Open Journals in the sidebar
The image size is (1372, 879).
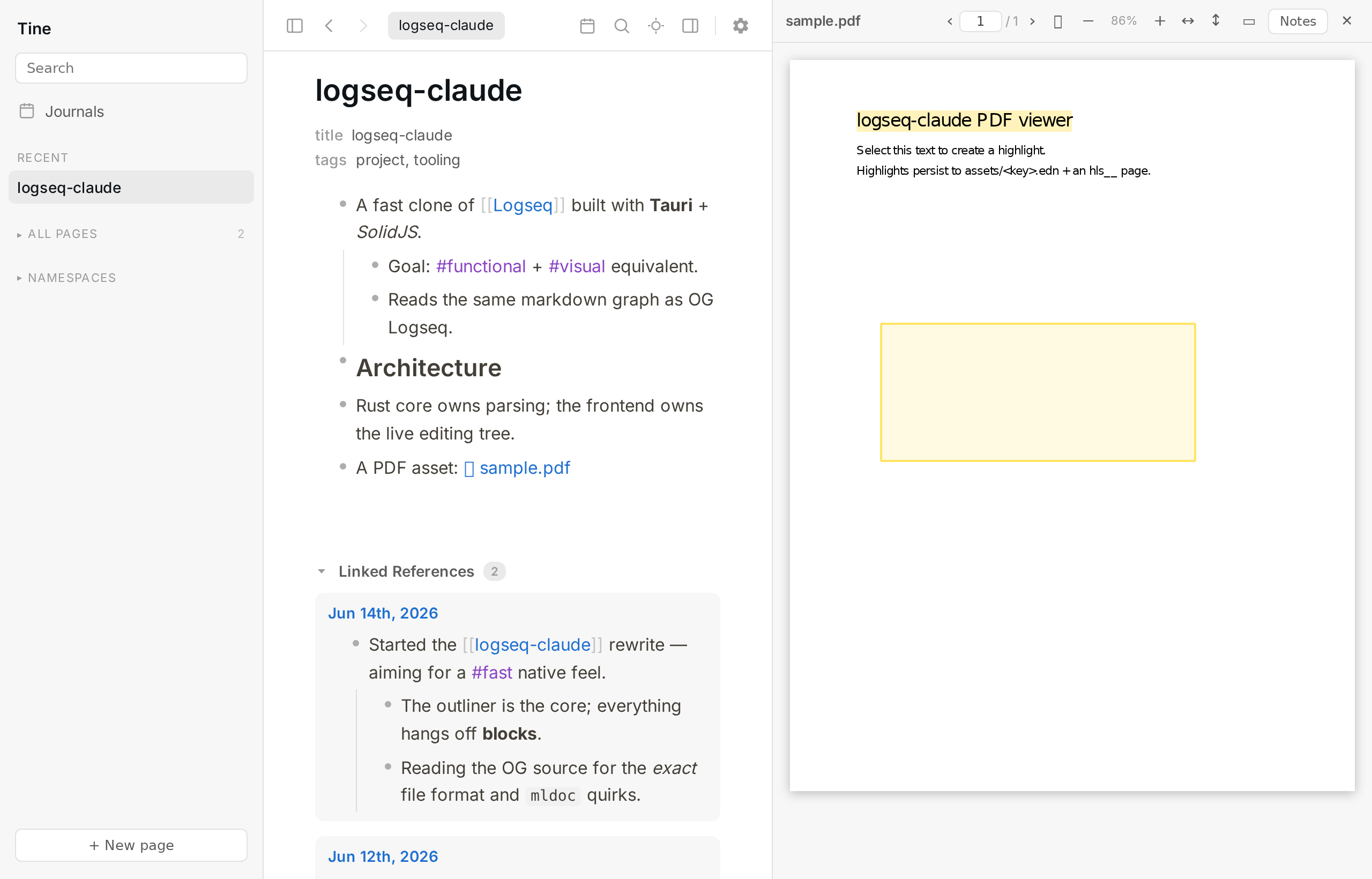[x=131, y=111]
